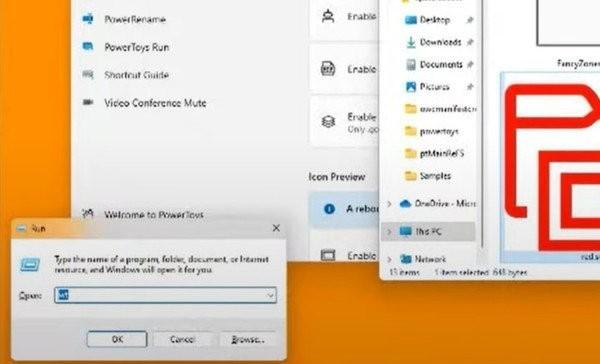
Task: Click the Pictures icon in Explorer
Action: tap(411, 87)
